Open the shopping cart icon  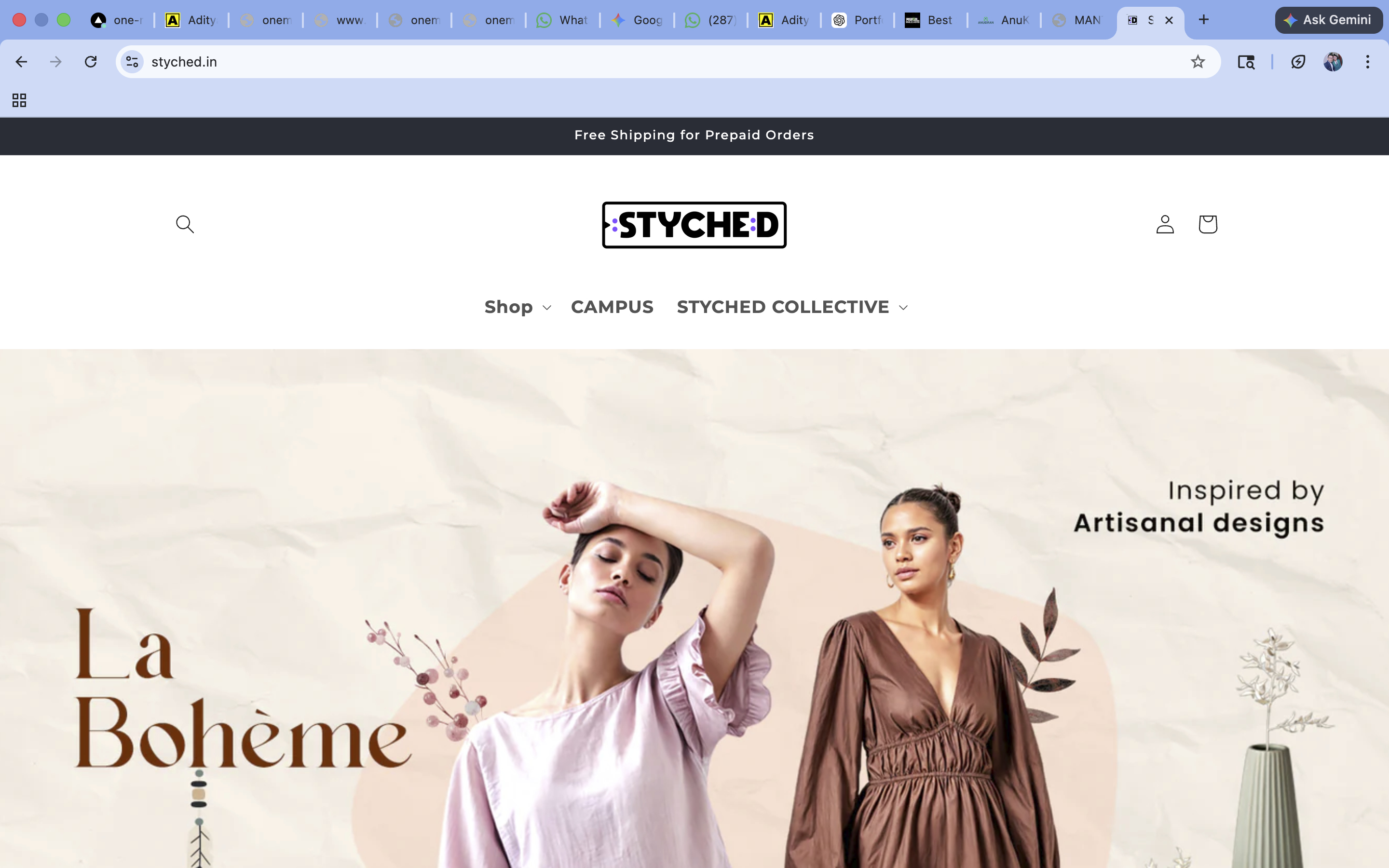tap(1208, 224)
